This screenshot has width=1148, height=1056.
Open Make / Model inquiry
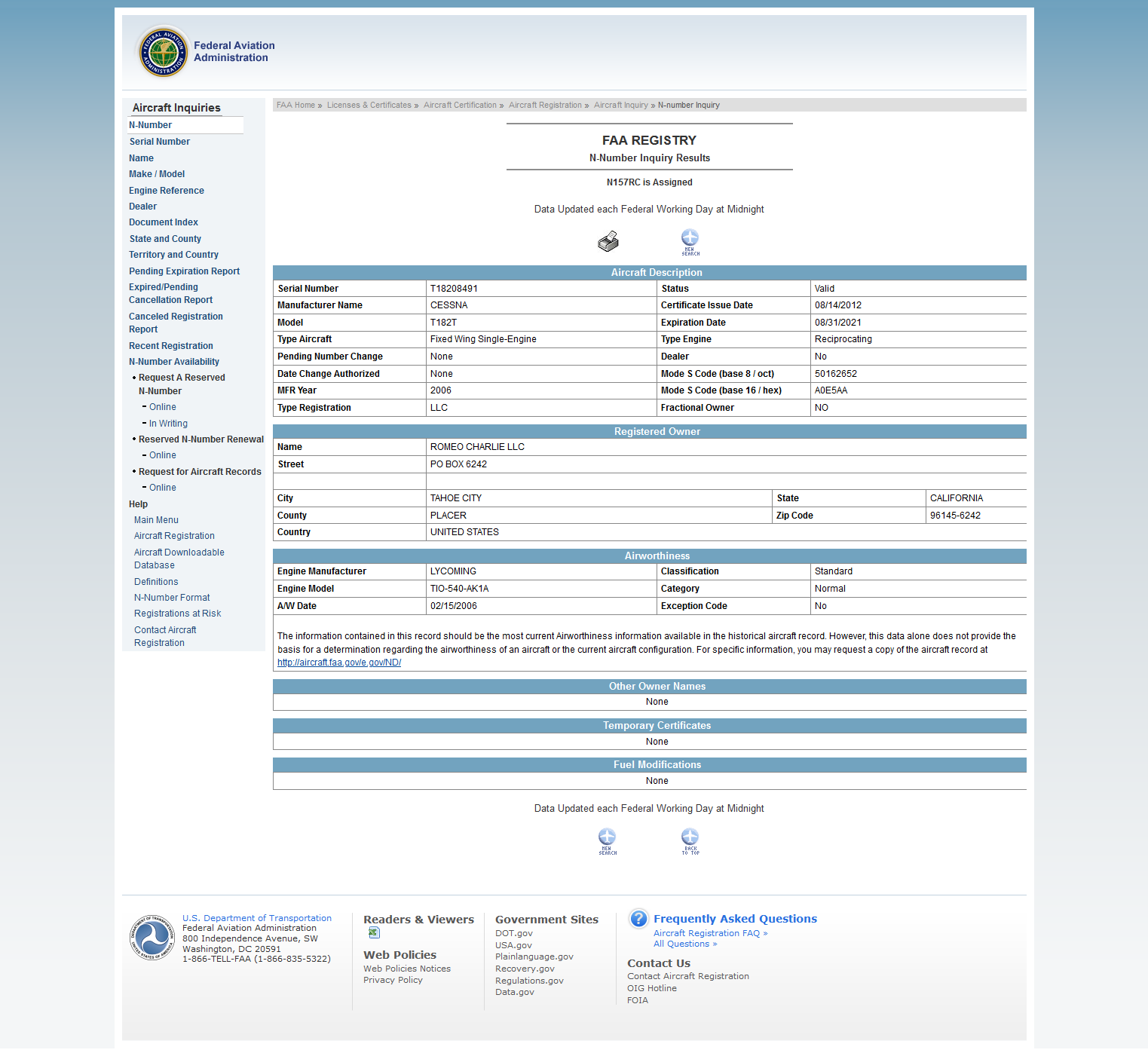pos(157,174)
